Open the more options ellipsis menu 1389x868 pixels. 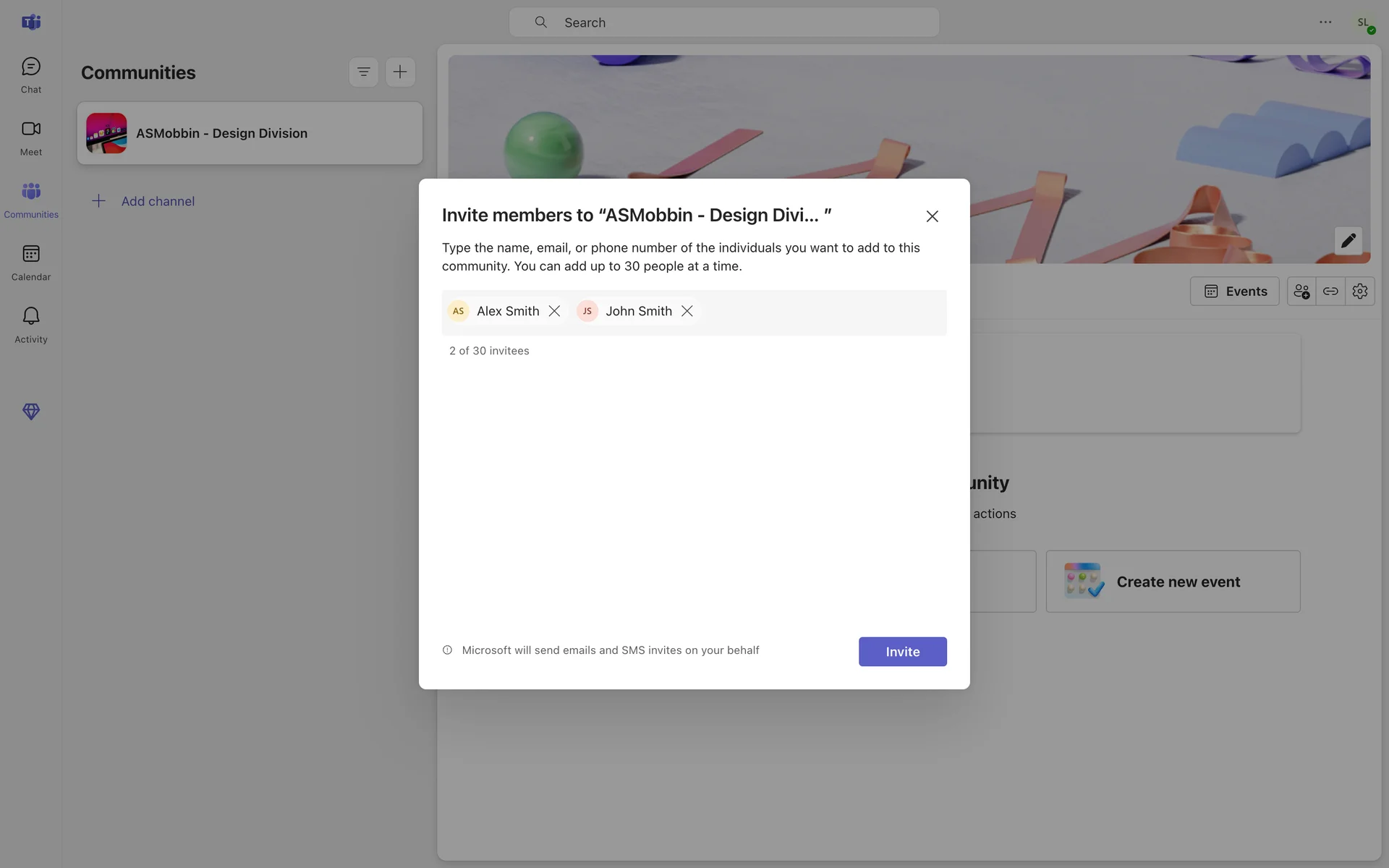pyautogui.click(x=1325, y=22)
